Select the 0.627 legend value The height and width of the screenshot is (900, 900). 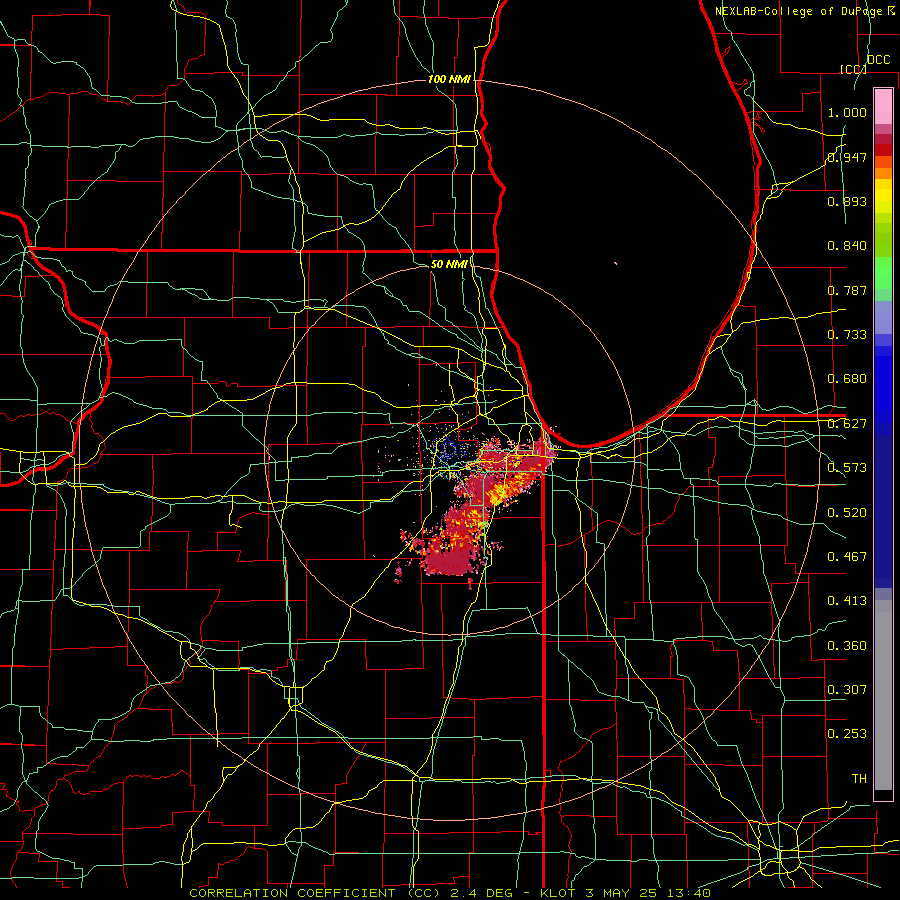pyautogui.click(x=847, y=424)
